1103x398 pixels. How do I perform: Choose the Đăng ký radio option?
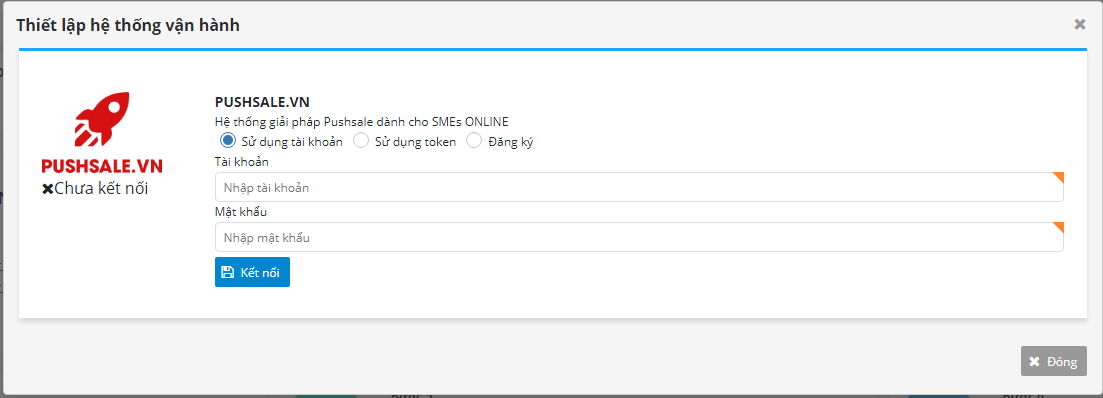[x=474, y=141]
